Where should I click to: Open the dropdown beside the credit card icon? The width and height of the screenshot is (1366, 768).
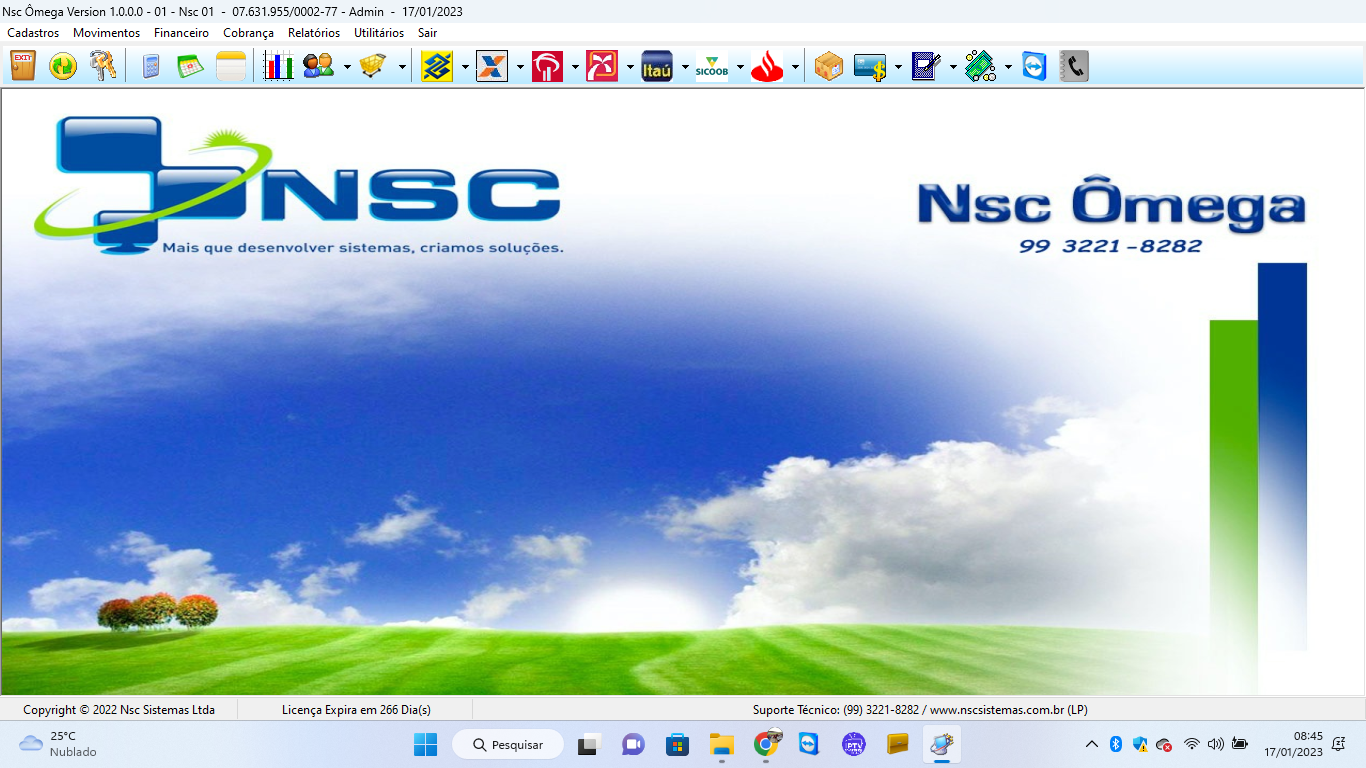click(x=898, y=67)
